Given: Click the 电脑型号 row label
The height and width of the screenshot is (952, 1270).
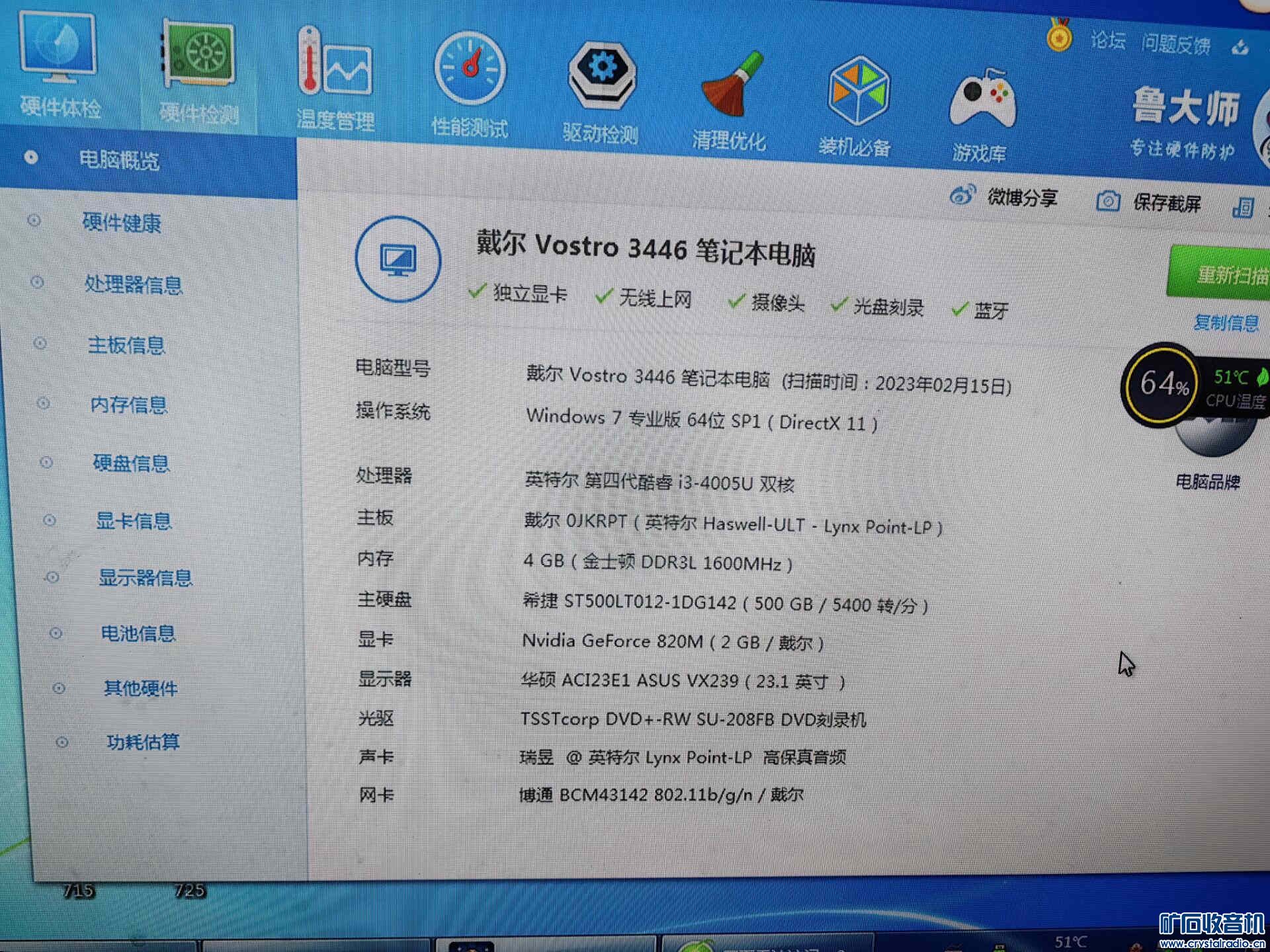Looking at the screenshot, I should coord(393,368).
